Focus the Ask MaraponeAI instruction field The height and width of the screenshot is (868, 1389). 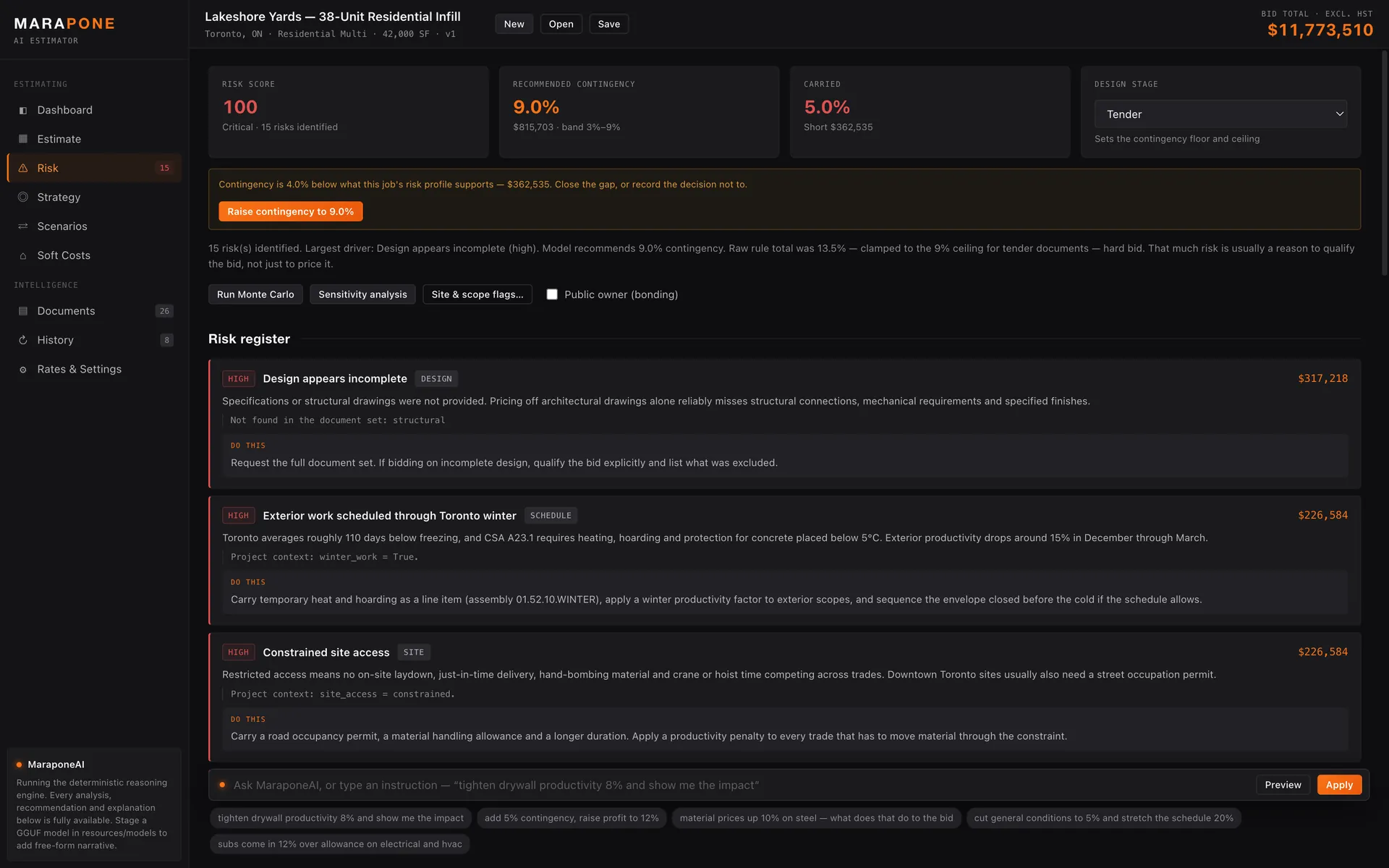pyautogui.click(x=738, y=785)
